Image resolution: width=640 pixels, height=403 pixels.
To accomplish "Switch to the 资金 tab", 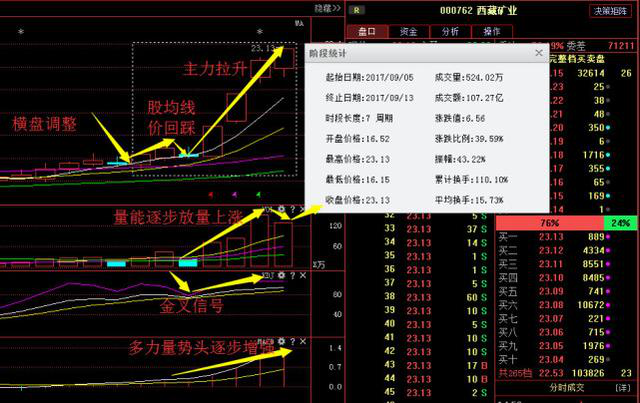I will (408, 31).
